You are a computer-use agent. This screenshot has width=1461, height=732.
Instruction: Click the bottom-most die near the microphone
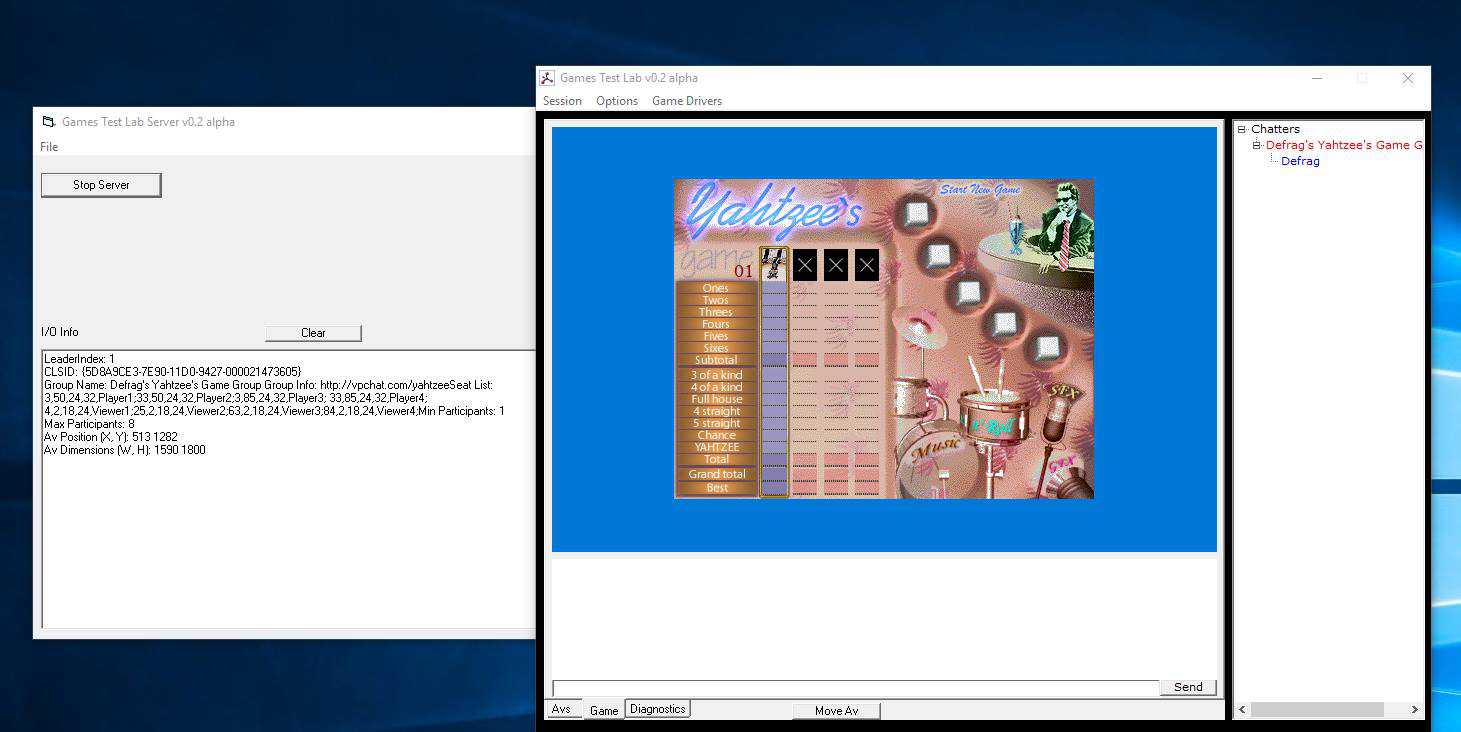tap(1047, 348)
